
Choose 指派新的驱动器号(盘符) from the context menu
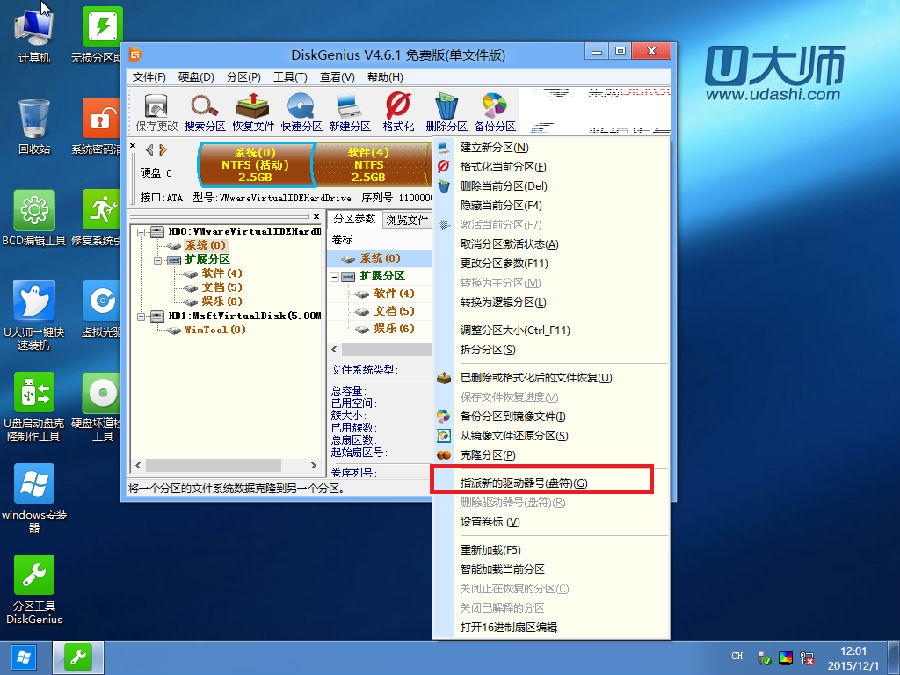[523, 483]
